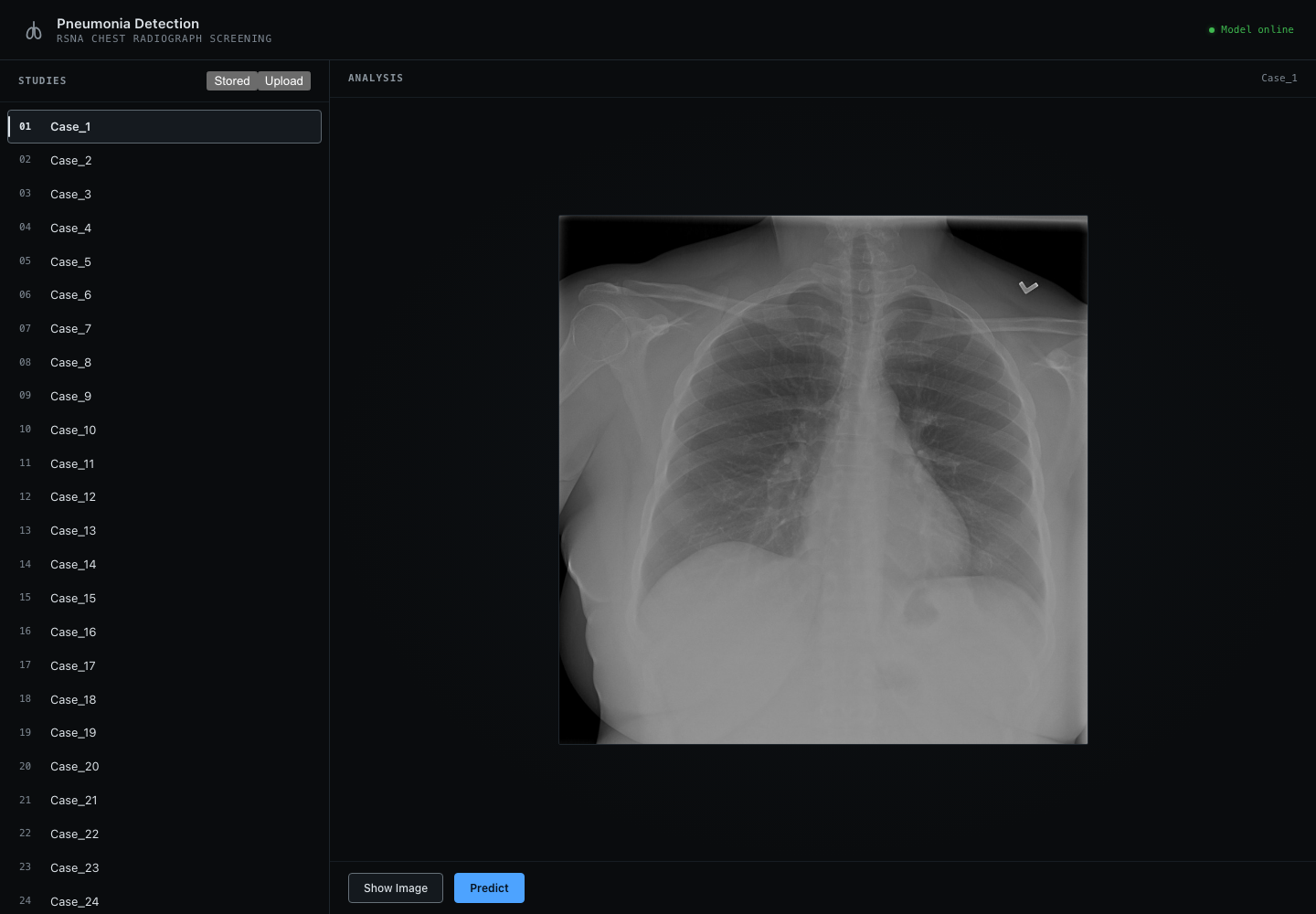1316x914 pixels.
Task: Pick Case_6 in the sidebar
Action: [x=164, y=295]
